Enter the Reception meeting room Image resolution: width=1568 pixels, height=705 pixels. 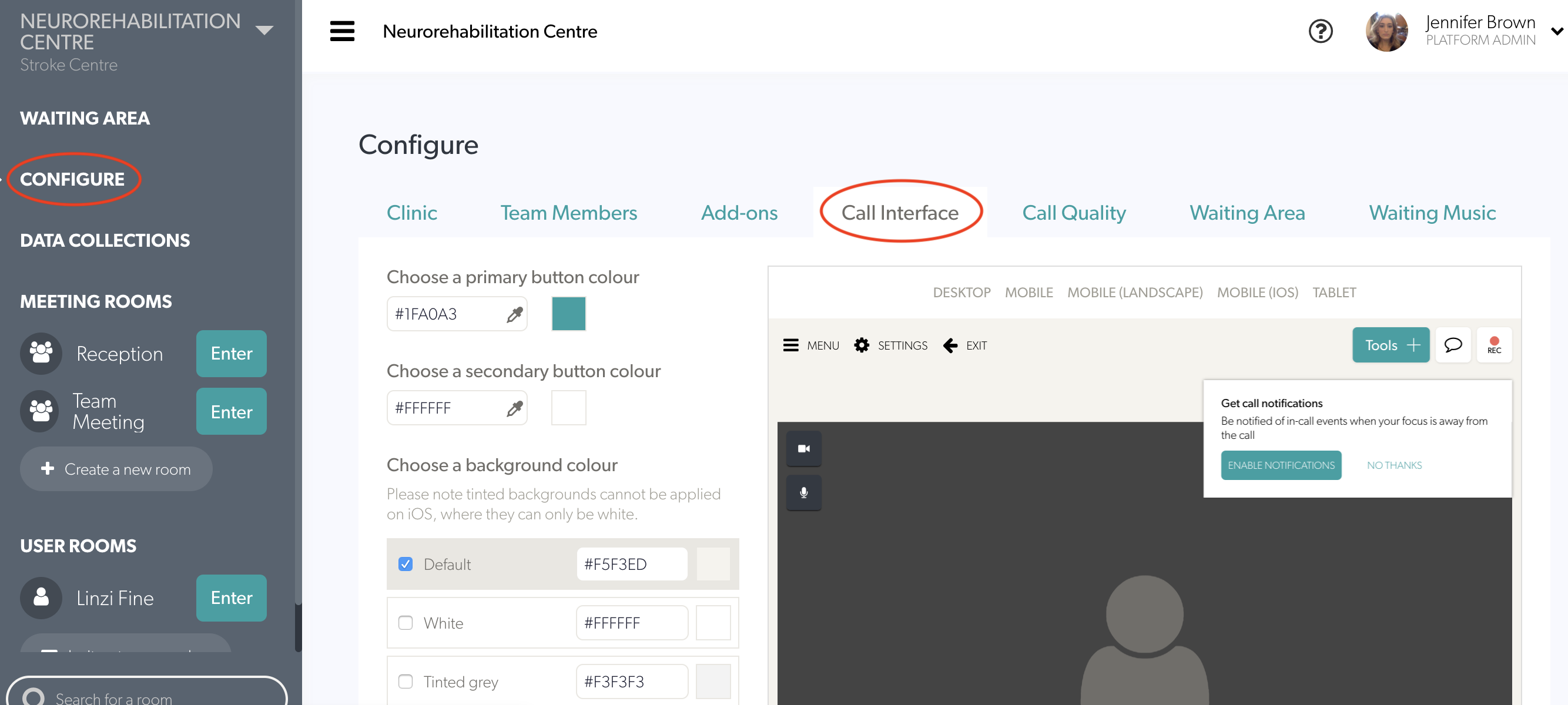[x=232, y=353]
